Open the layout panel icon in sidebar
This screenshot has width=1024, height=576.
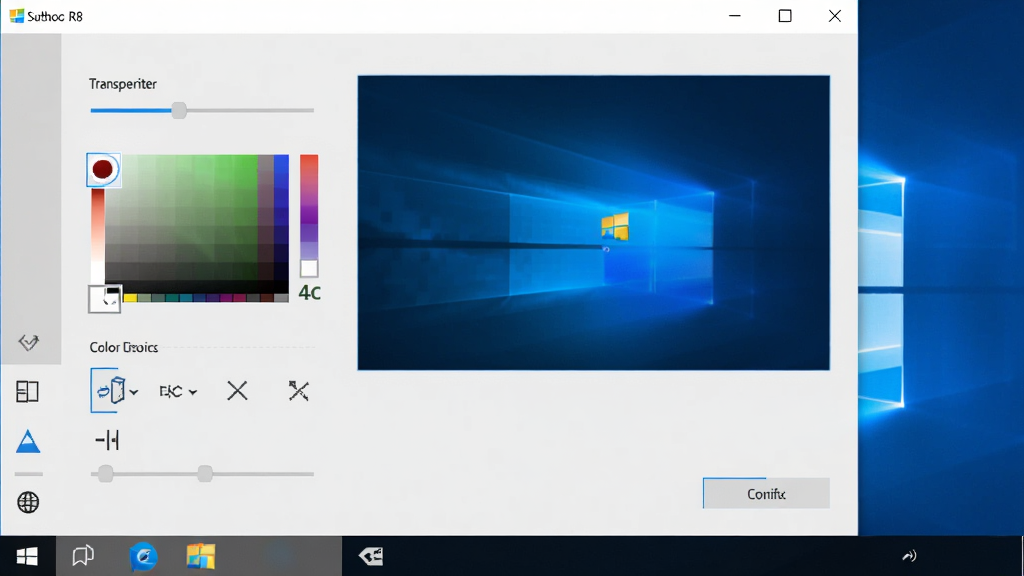[x=27, y=392]
